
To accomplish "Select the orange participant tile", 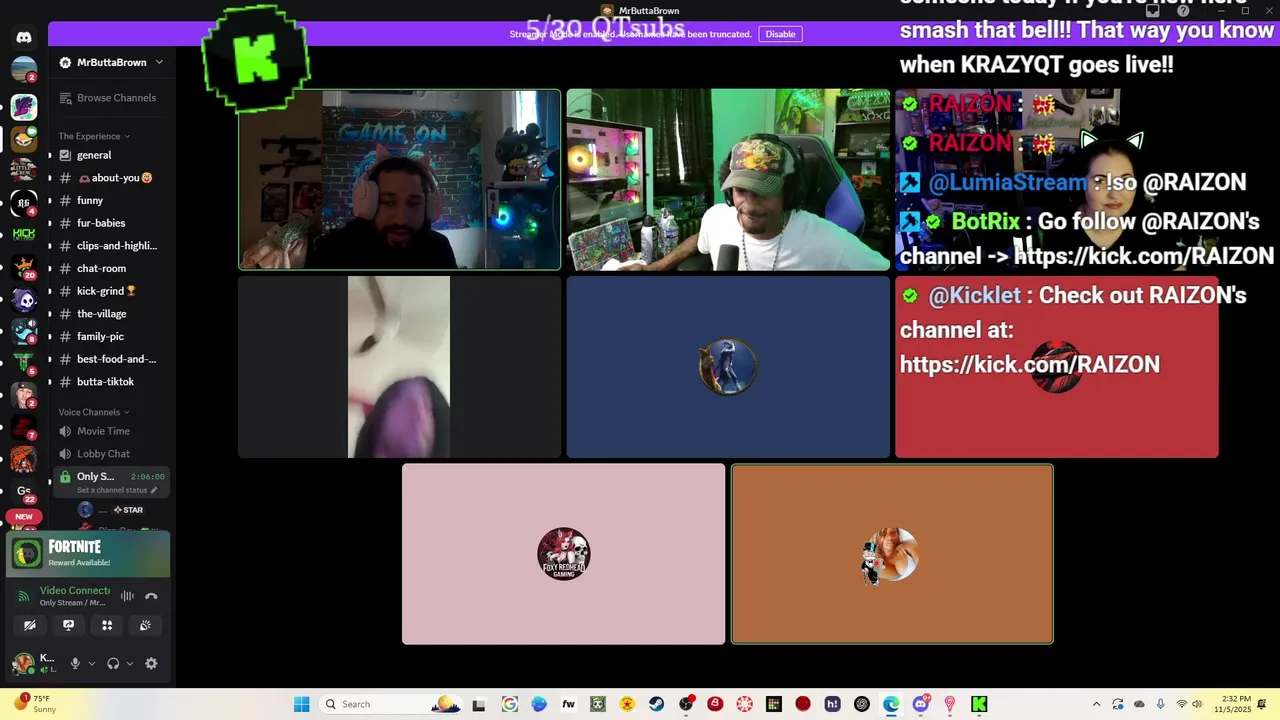I will tap(892, 554).
